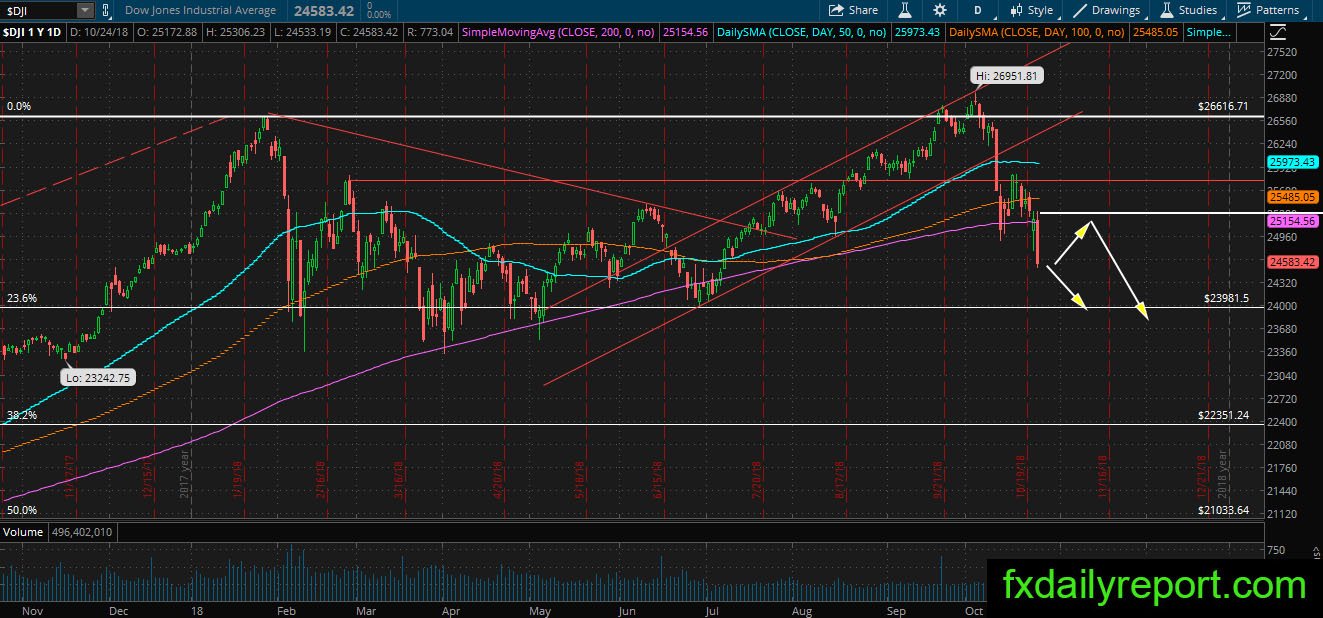The height and width of the screenshot is (618, 1323).
Task: Open the D time frame selector
Action: 978,10
